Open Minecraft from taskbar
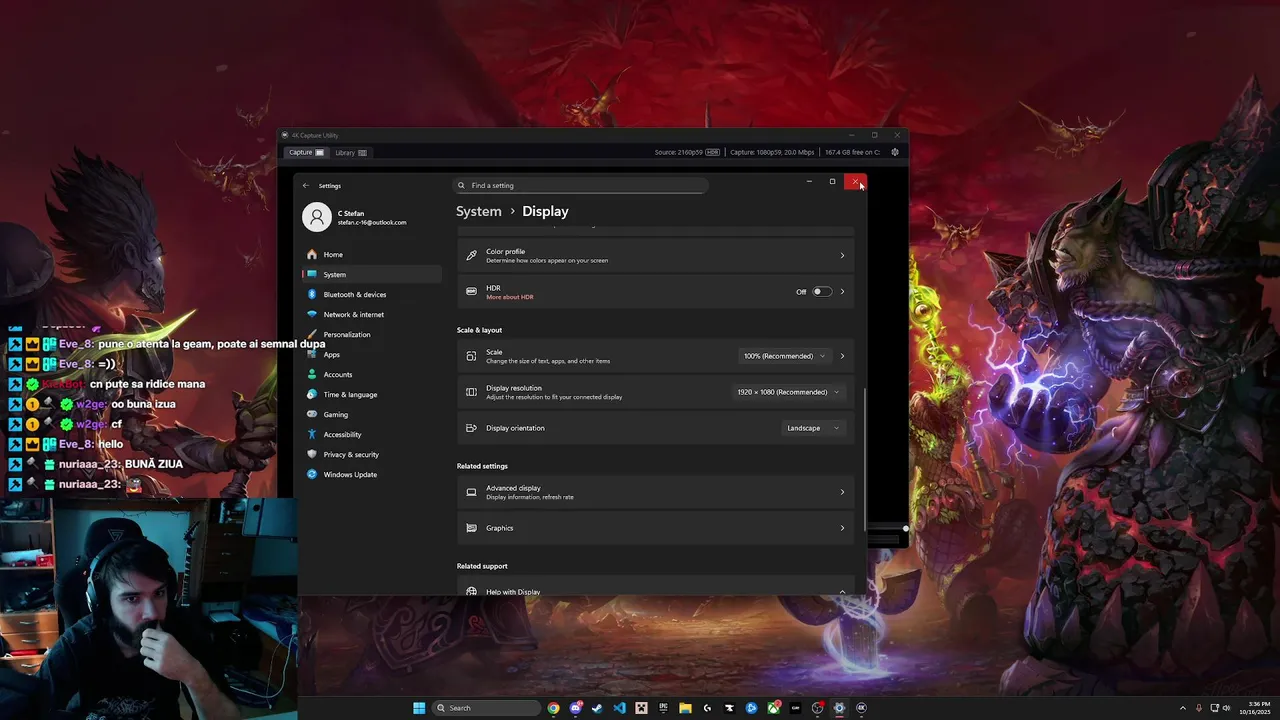1280x720 pixels. [x=641, y=708]
